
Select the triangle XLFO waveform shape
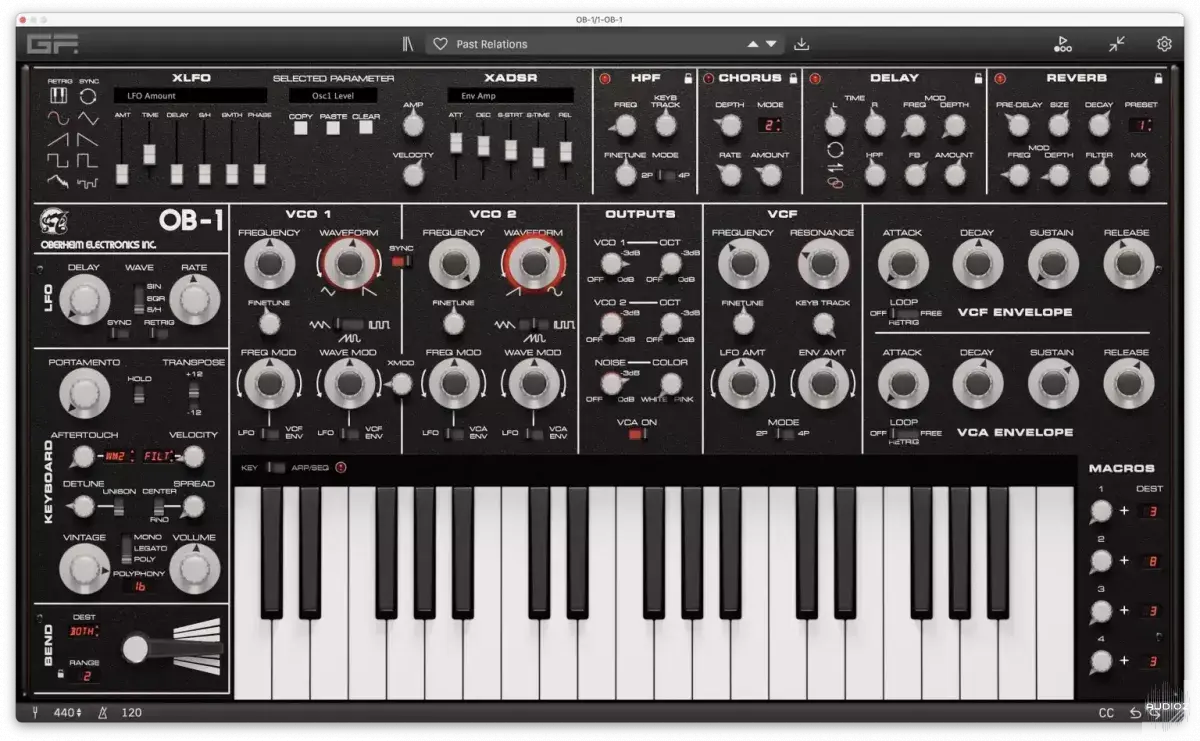point(88,117)
